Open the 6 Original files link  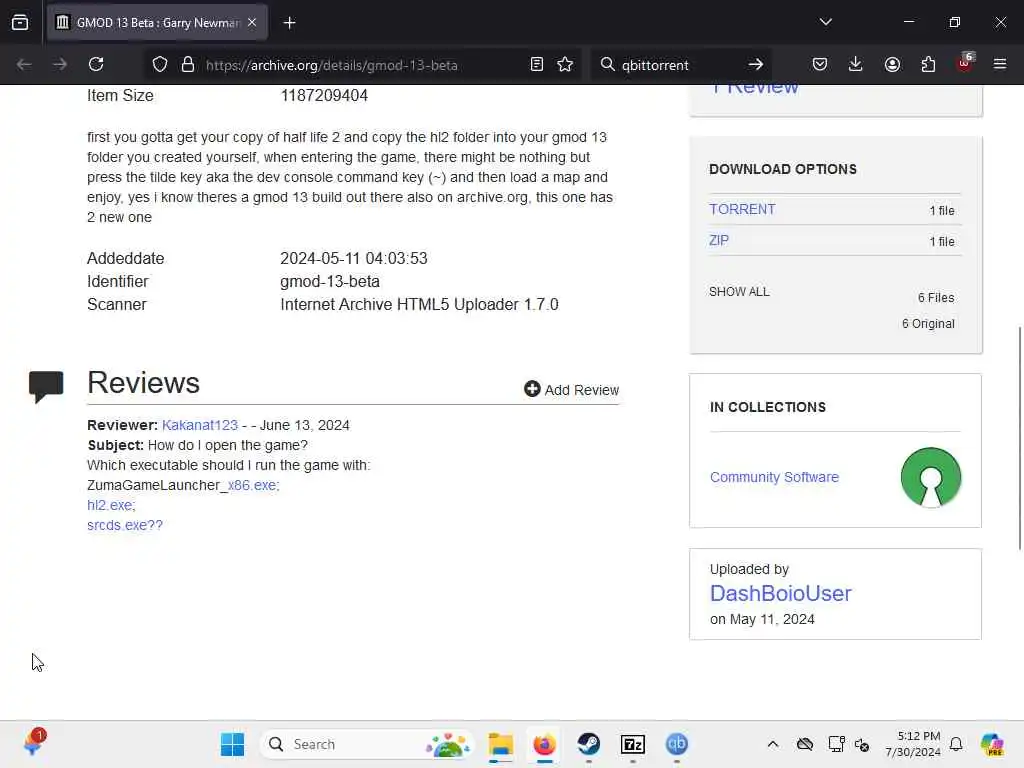coord(928,324)
